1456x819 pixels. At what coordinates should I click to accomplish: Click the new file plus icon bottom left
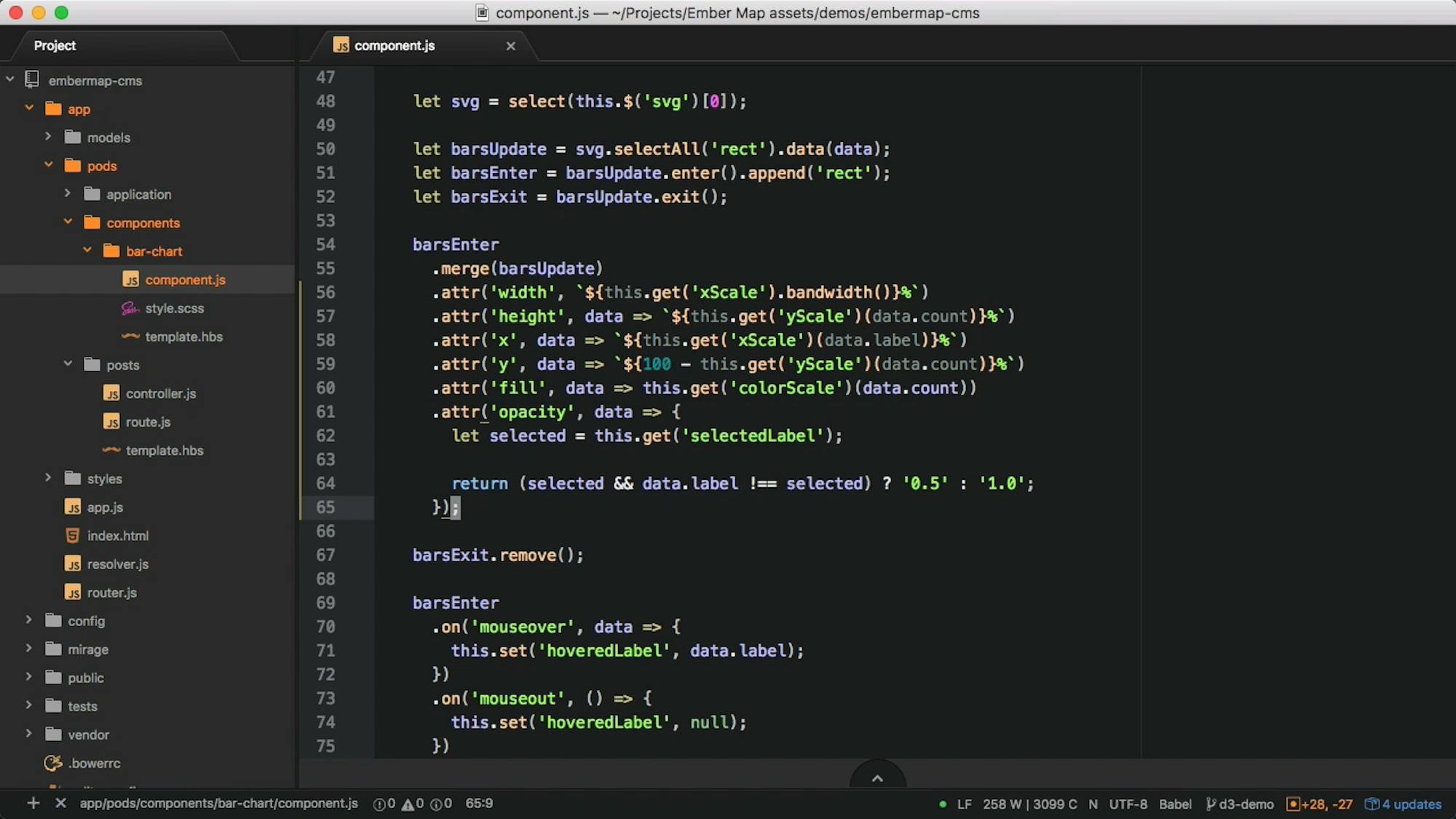click(x=32, y=803)
